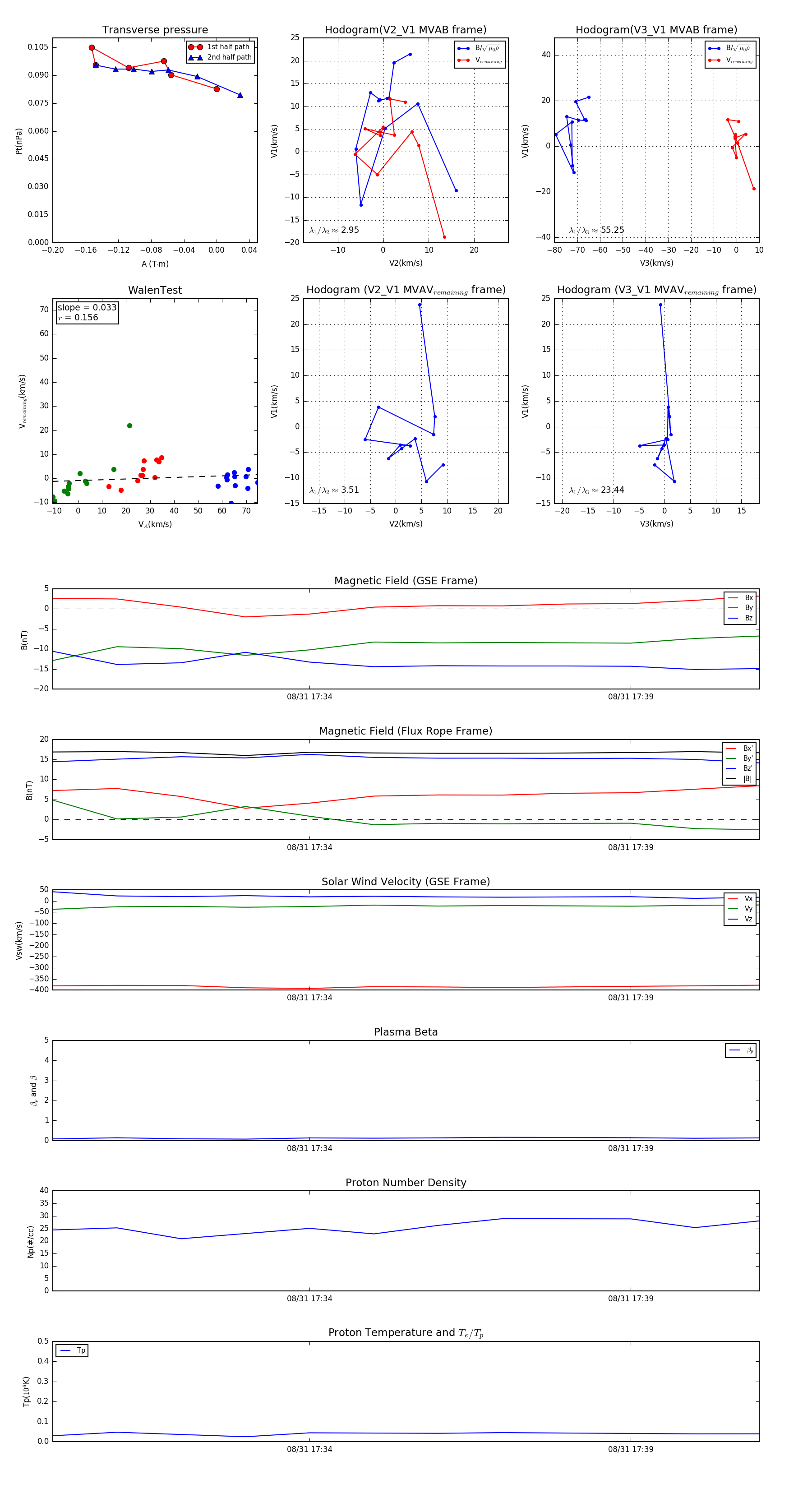This screenshot has width=812, height=1489.
Task: Click the Vz legend entry in the solar wind plot
Action: tap(740, 919)
